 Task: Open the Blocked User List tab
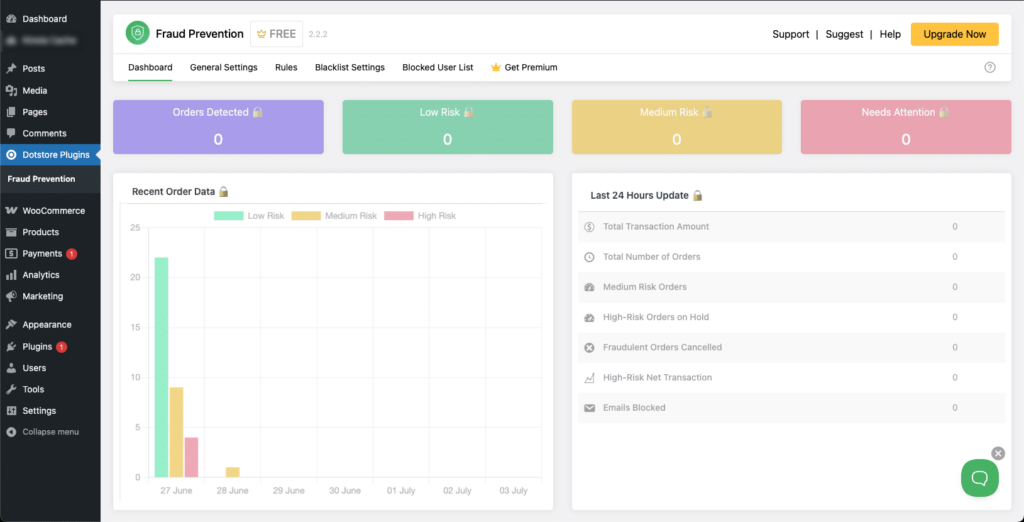click(x=437, y=67)
